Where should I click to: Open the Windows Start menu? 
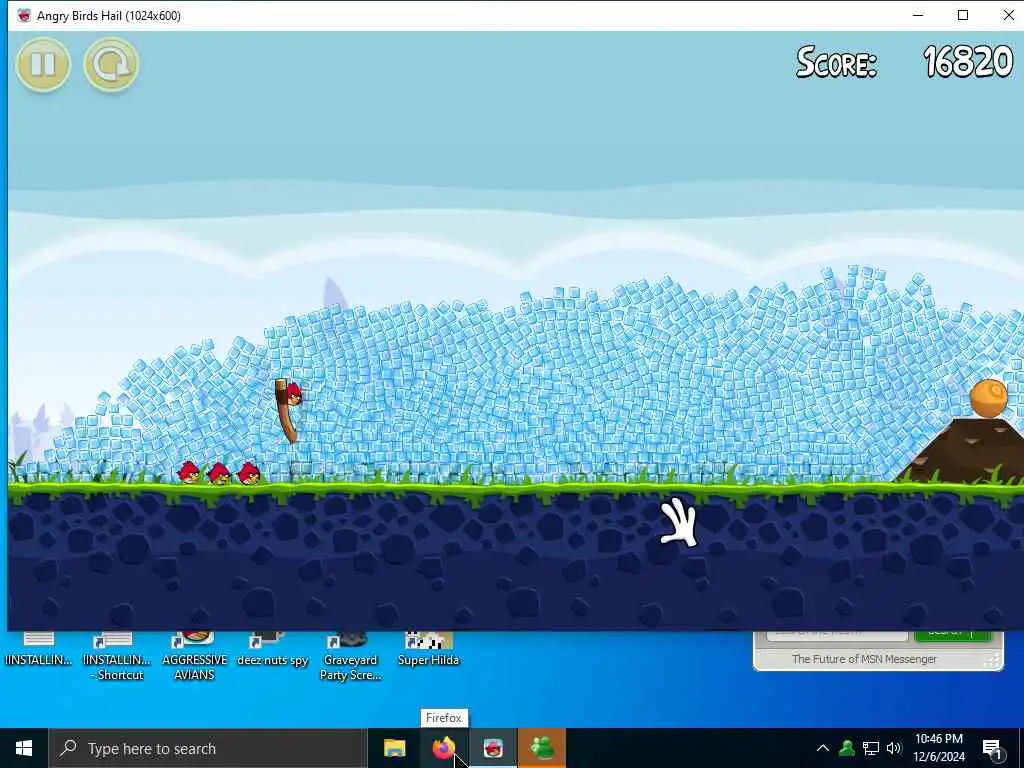(x=24, y=748)
